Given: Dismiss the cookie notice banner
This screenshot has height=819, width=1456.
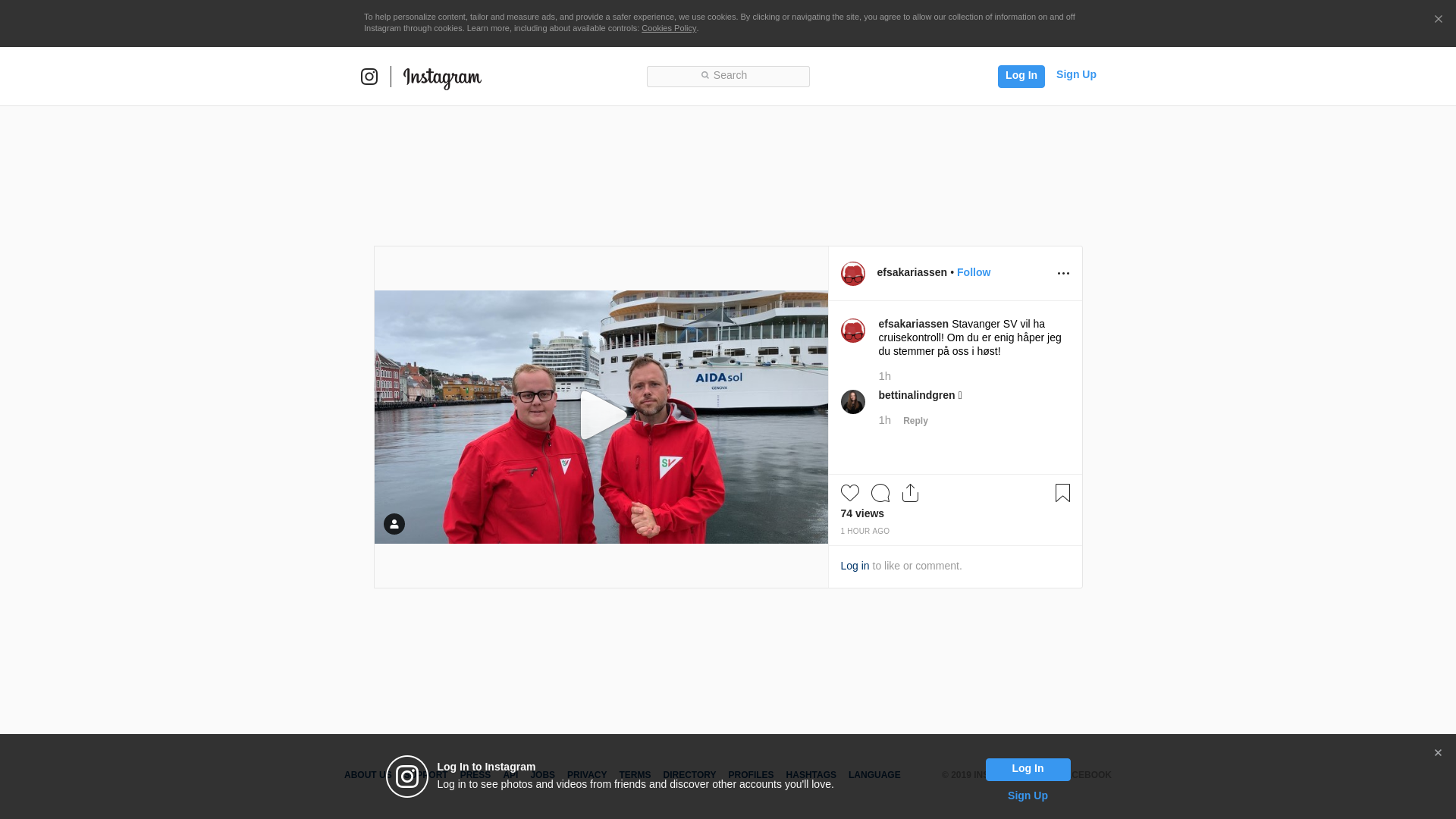Looking at the screenshot, I should click(x=1438, y=19).
